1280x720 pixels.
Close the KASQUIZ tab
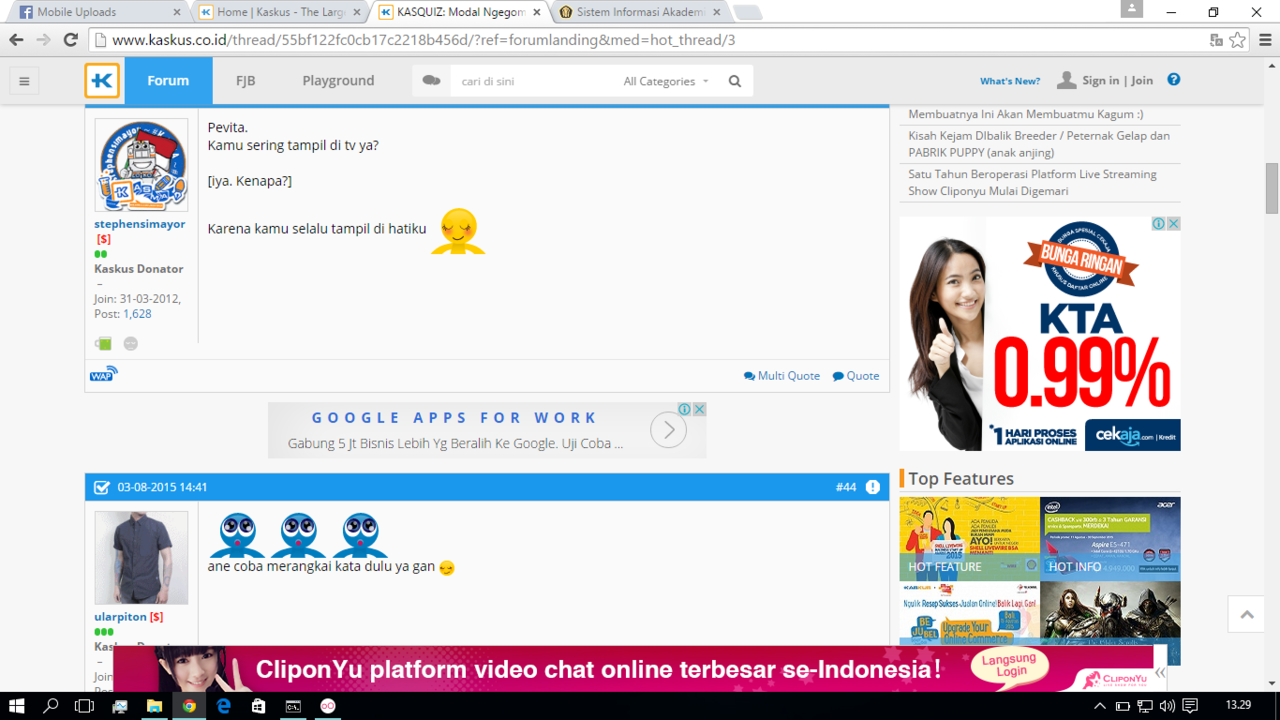pos(536,12)
